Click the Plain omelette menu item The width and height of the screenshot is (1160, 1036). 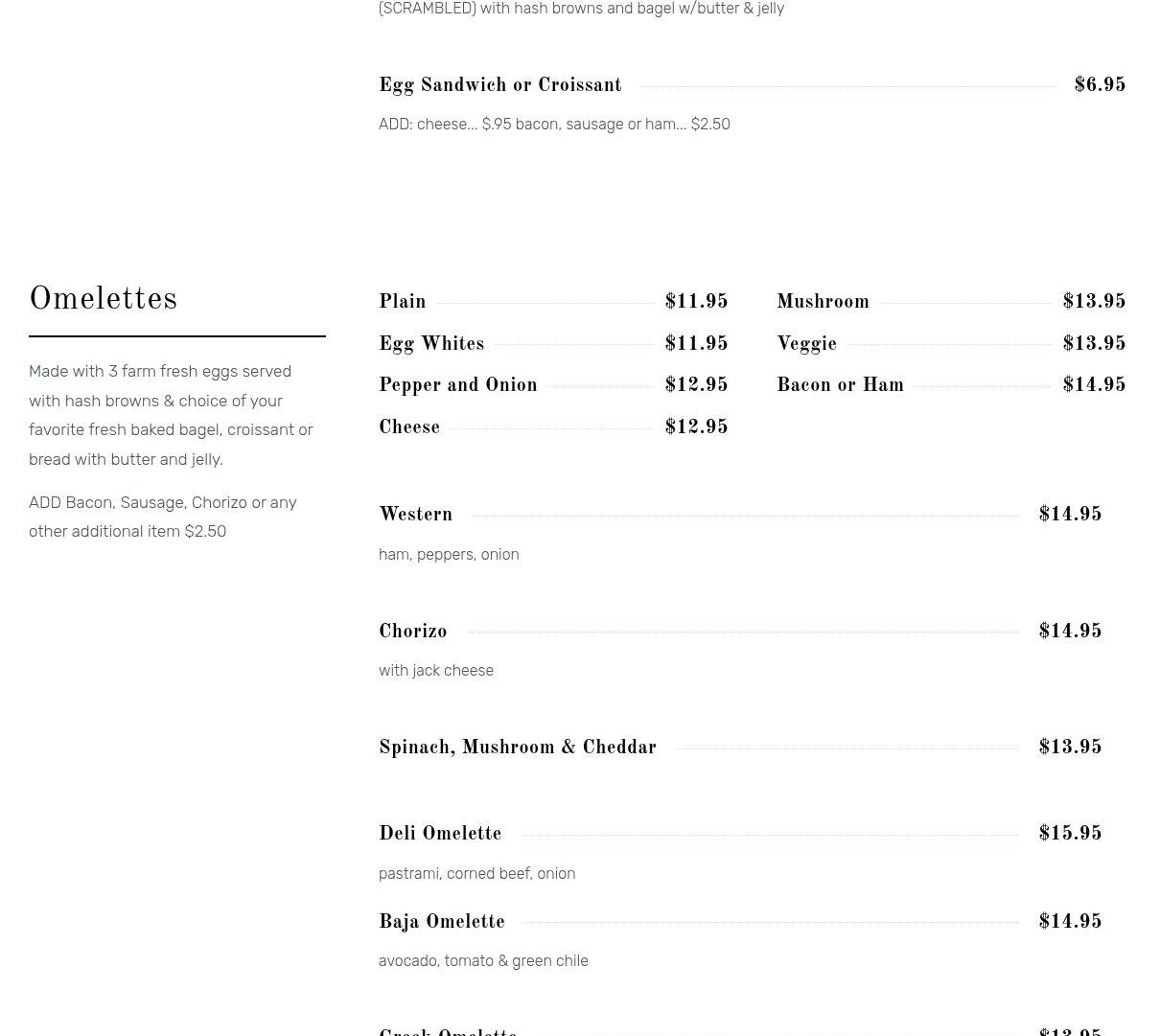coord(403,303)
